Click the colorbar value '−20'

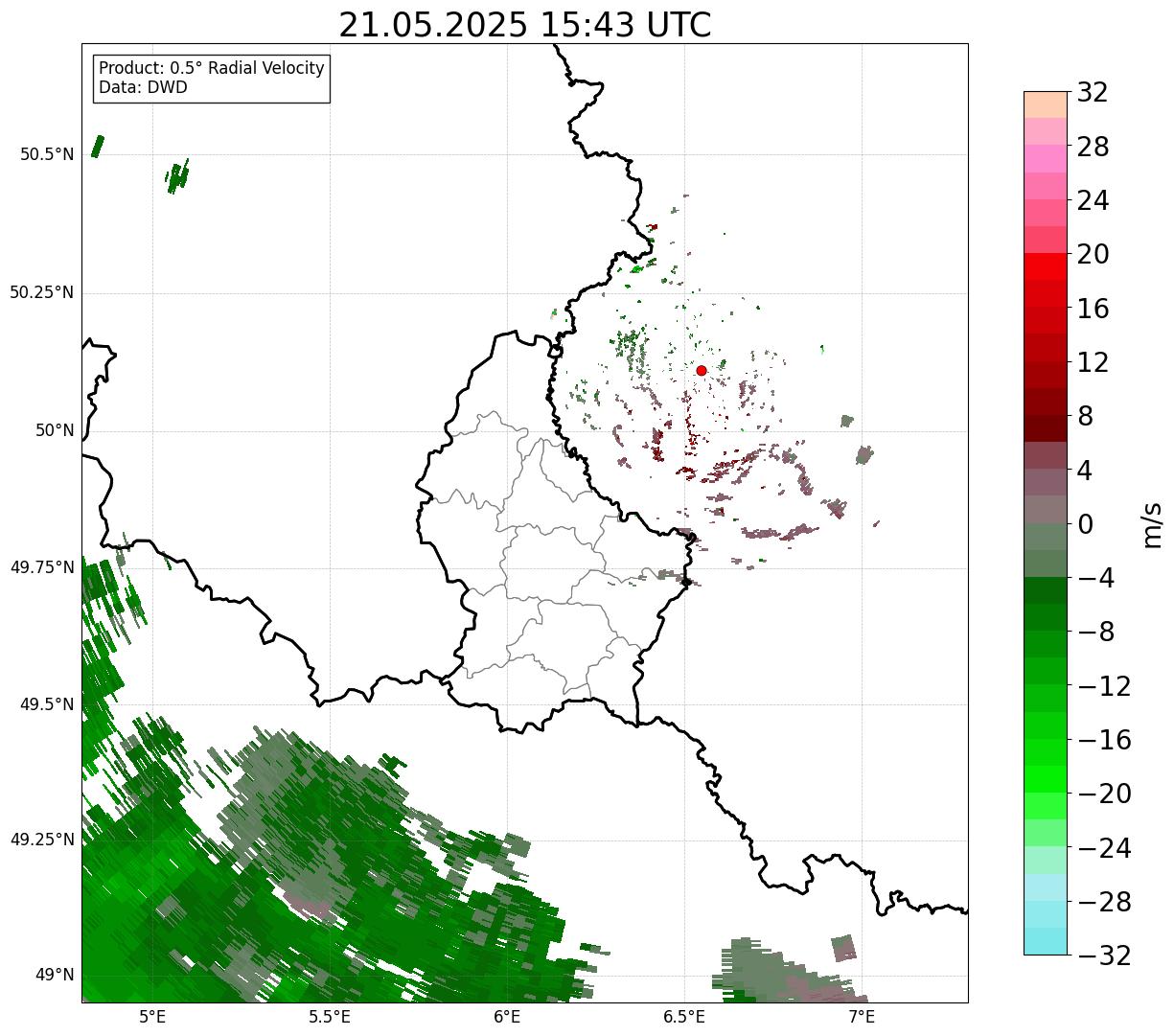[x=1104, y=794]
